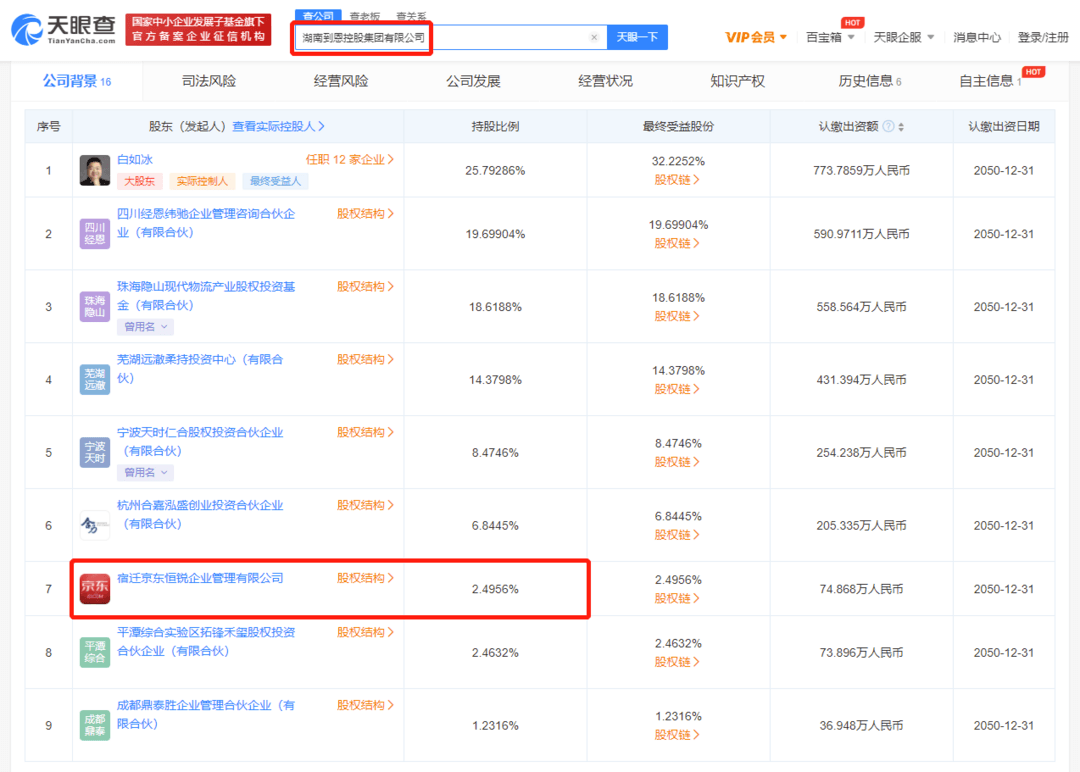
Task: Open 杭州合嘉泓盛创业投资合伙企业 link
Action: point(200,515)
